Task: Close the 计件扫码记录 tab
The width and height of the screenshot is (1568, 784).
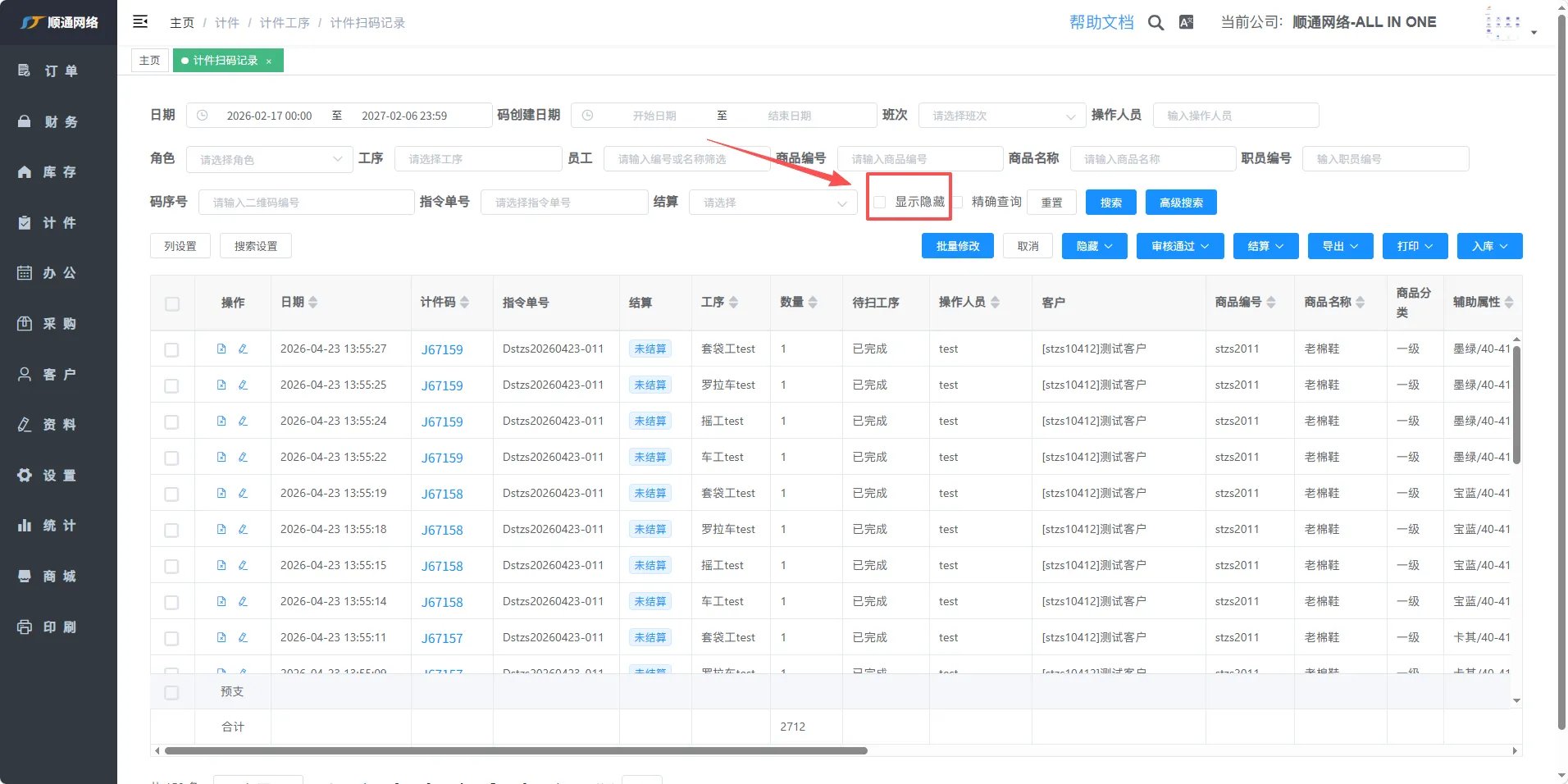Action: (x=269, y=62)
